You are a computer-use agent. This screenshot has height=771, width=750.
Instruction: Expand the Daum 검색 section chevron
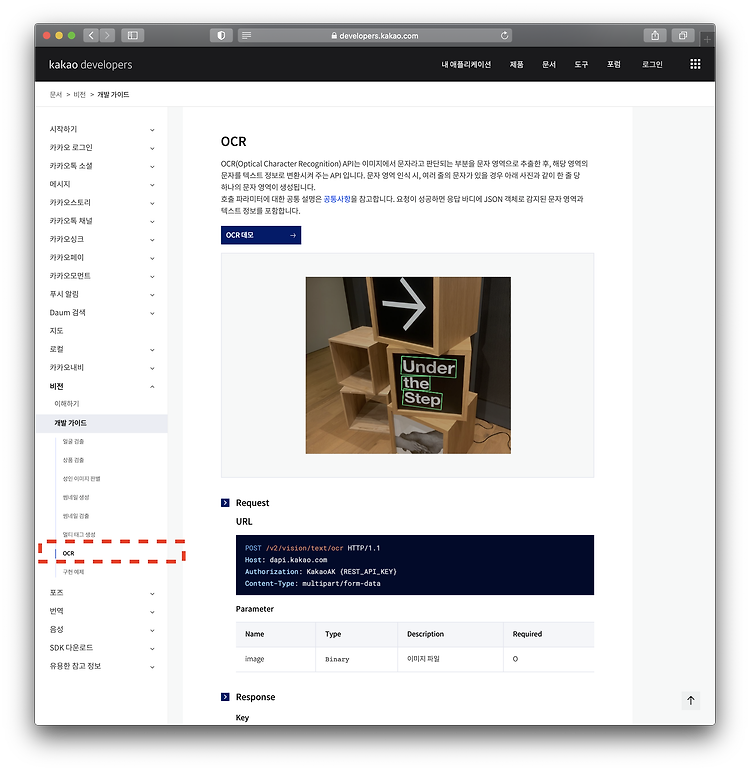[x=152, y=313]
